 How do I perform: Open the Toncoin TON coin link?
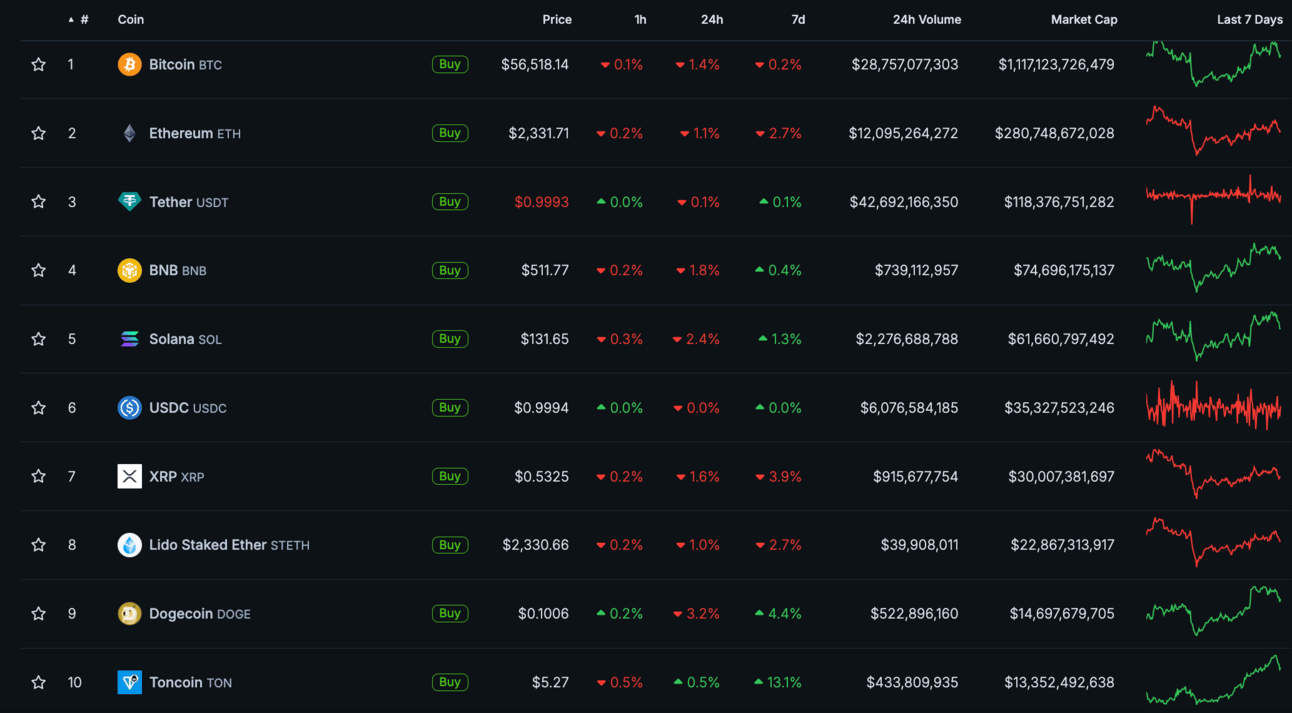(x=190, y=683)
